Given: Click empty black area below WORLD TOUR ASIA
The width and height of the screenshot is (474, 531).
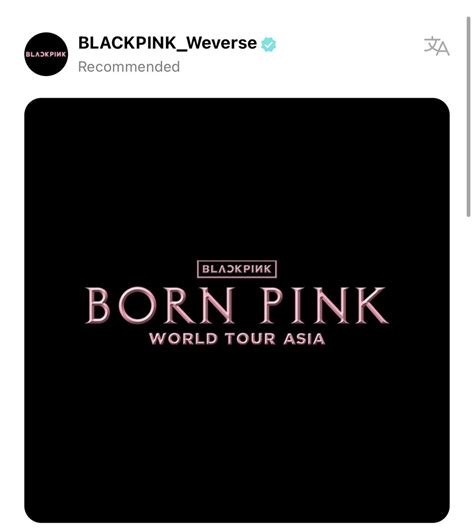Looking at the screenshot, I should tap(237, 433).
